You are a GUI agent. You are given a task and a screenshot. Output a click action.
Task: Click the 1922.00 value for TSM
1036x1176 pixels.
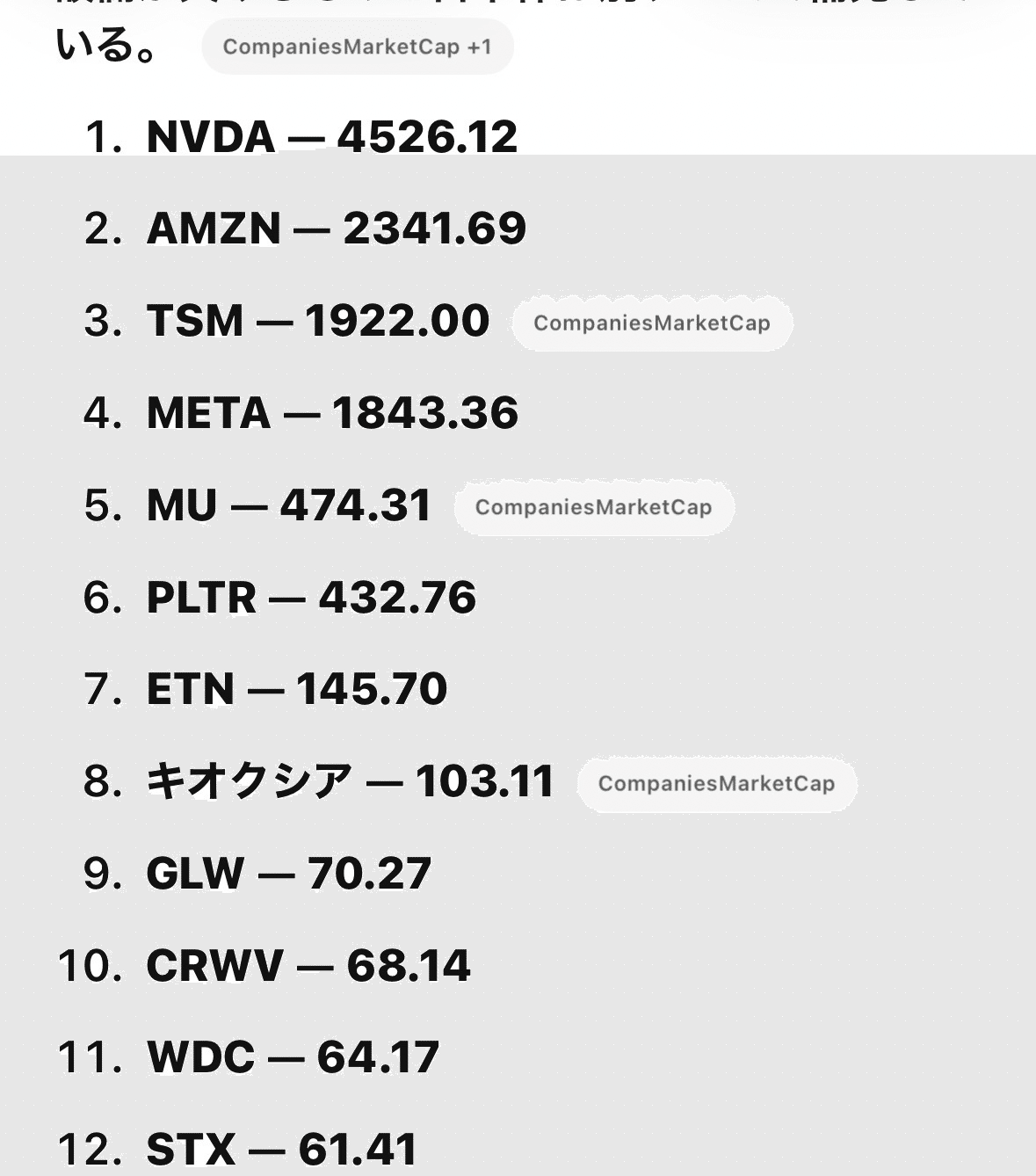[x=397, y=321]
